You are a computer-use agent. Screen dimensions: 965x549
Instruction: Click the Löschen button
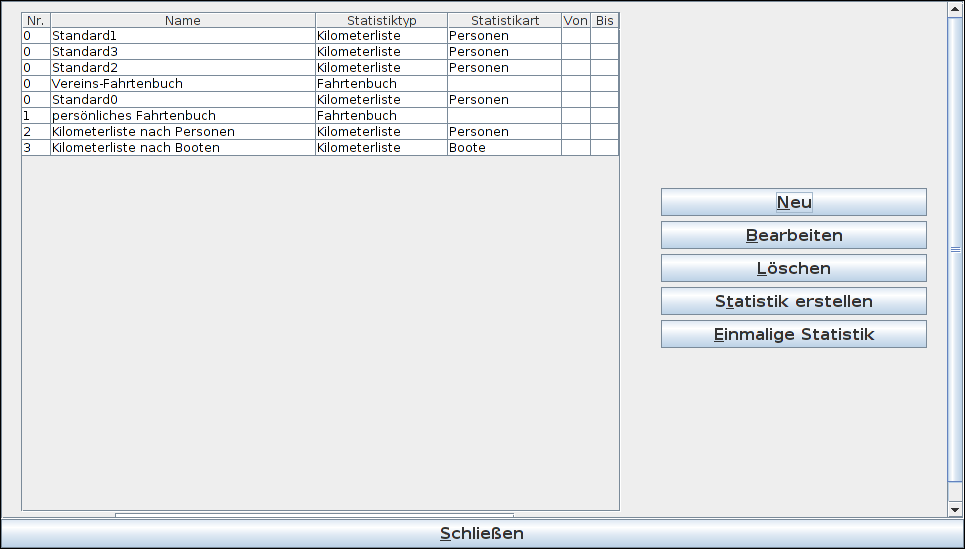coord(793,268)
